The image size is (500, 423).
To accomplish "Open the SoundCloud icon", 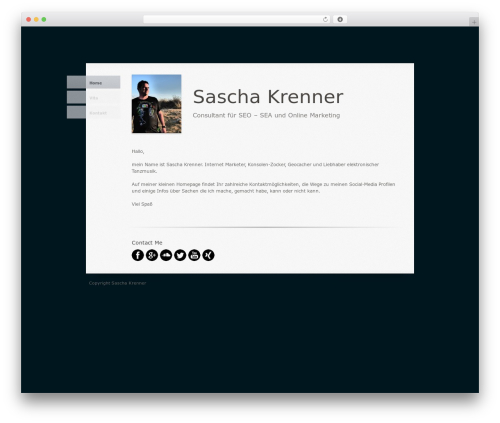I will pyautogui.click(x=166, y=255).
